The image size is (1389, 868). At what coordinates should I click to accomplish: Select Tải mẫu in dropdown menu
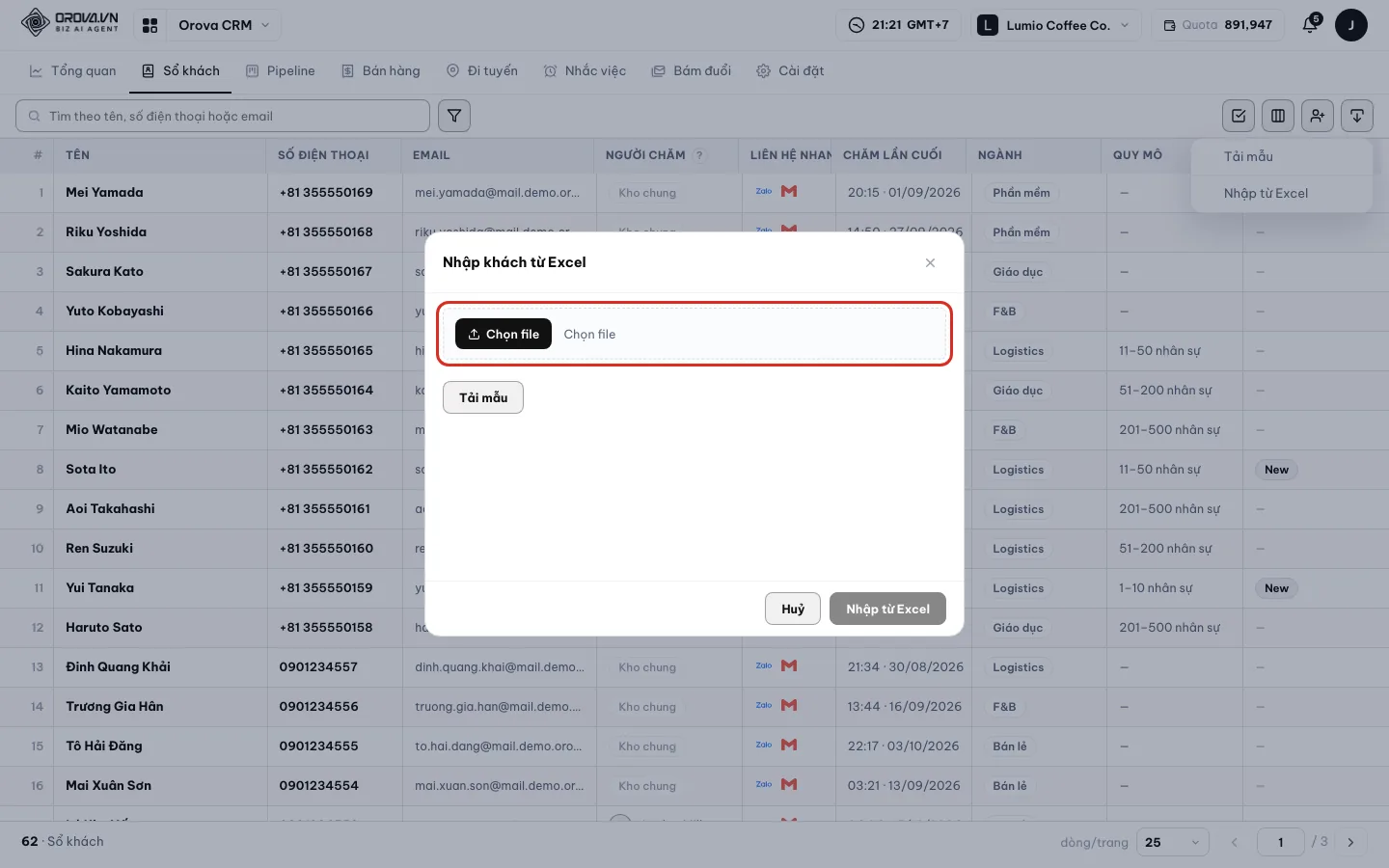pos(1282,156)
